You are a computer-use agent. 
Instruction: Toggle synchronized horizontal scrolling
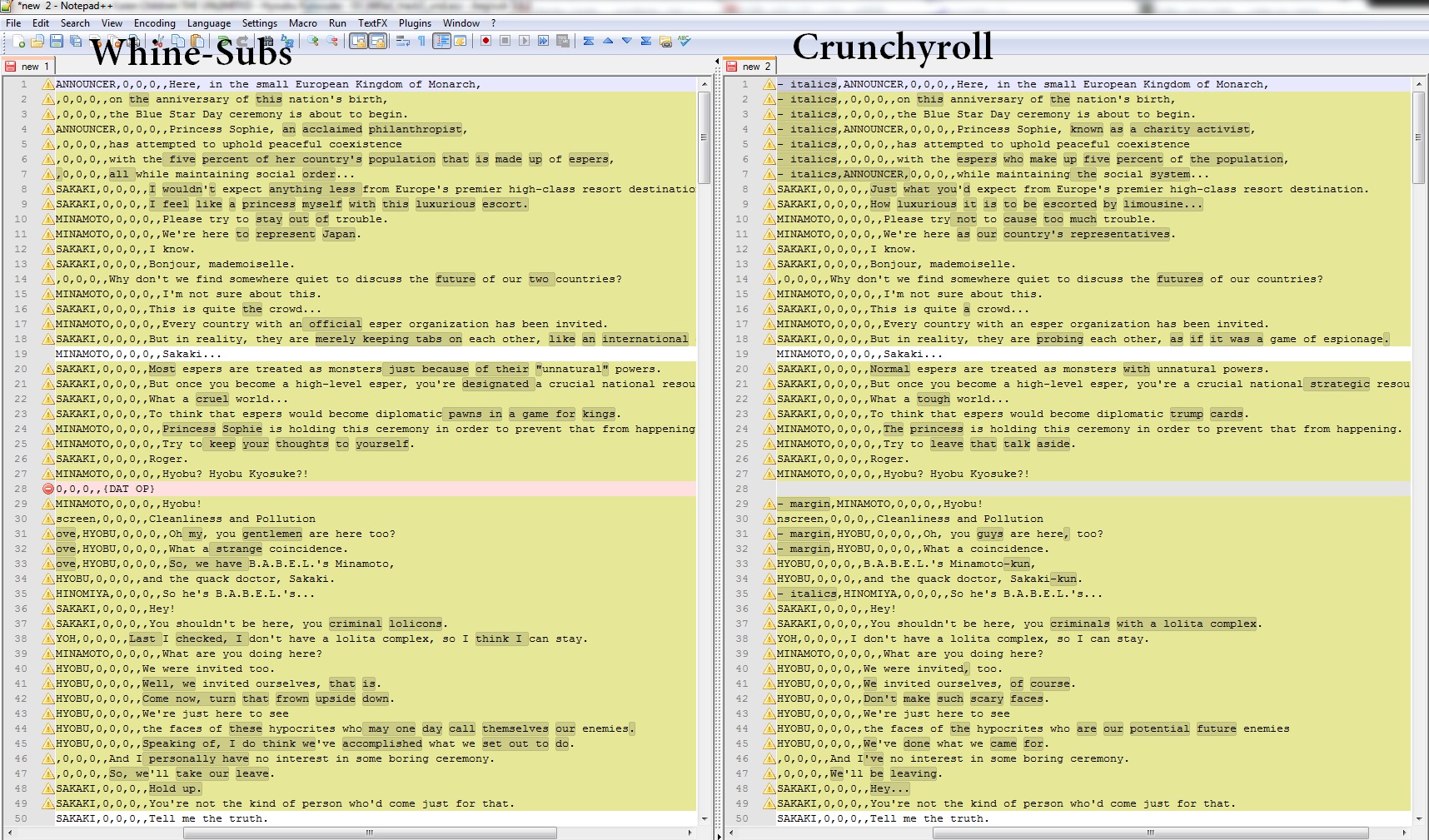[377, 41]
